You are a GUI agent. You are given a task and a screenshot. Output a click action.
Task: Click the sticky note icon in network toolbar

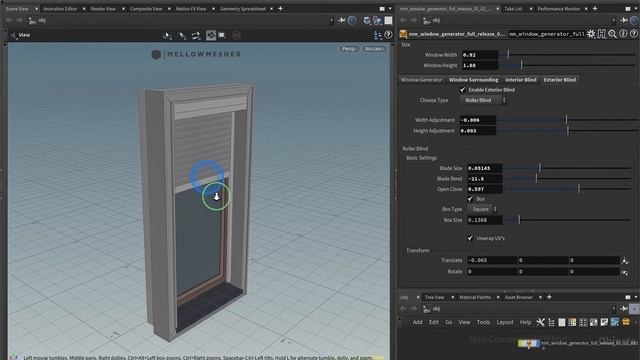click(604, 322)
